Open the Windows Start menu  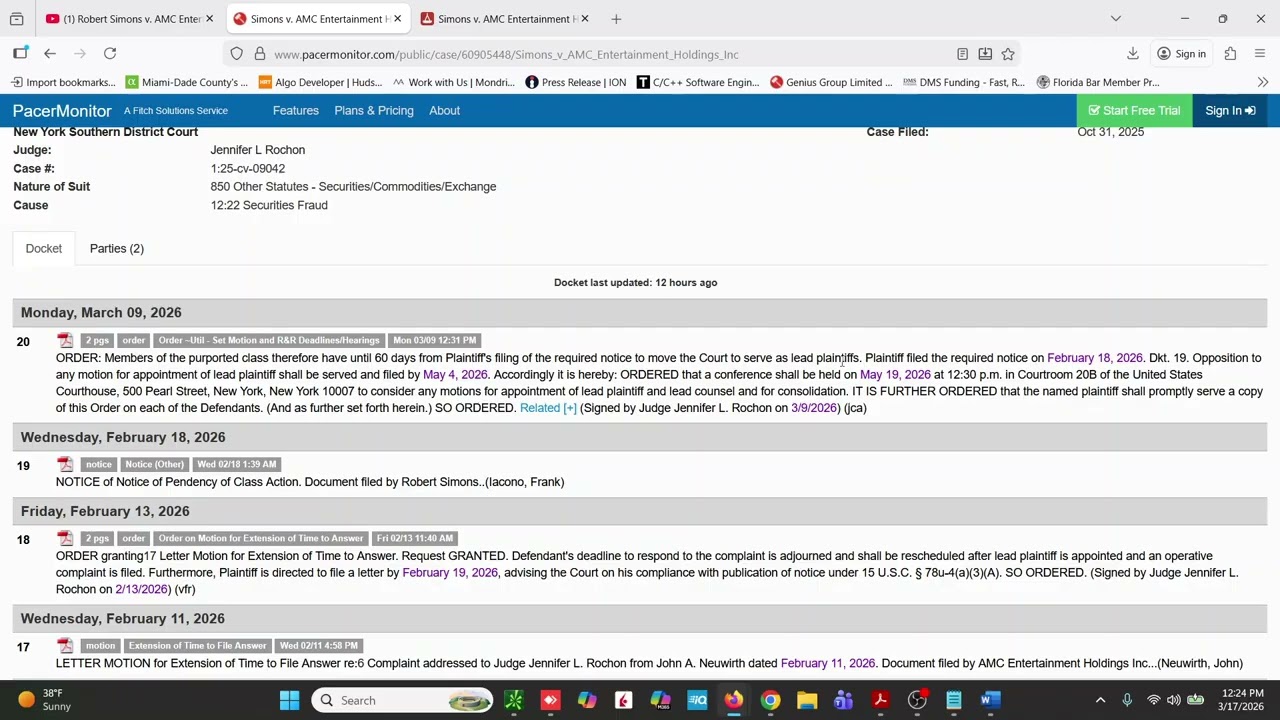[x=289, y=700]
